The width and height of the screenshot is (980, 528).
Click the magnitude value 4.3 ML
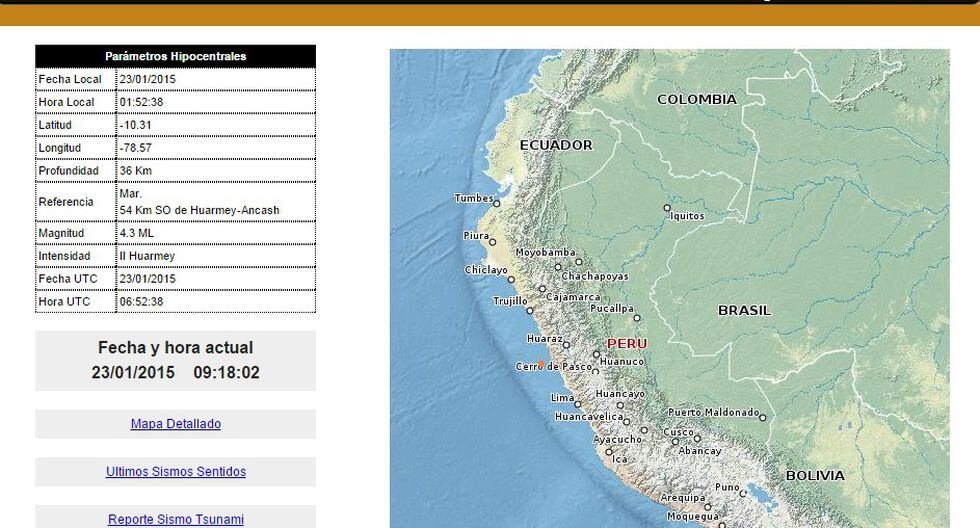click(135, 232)
